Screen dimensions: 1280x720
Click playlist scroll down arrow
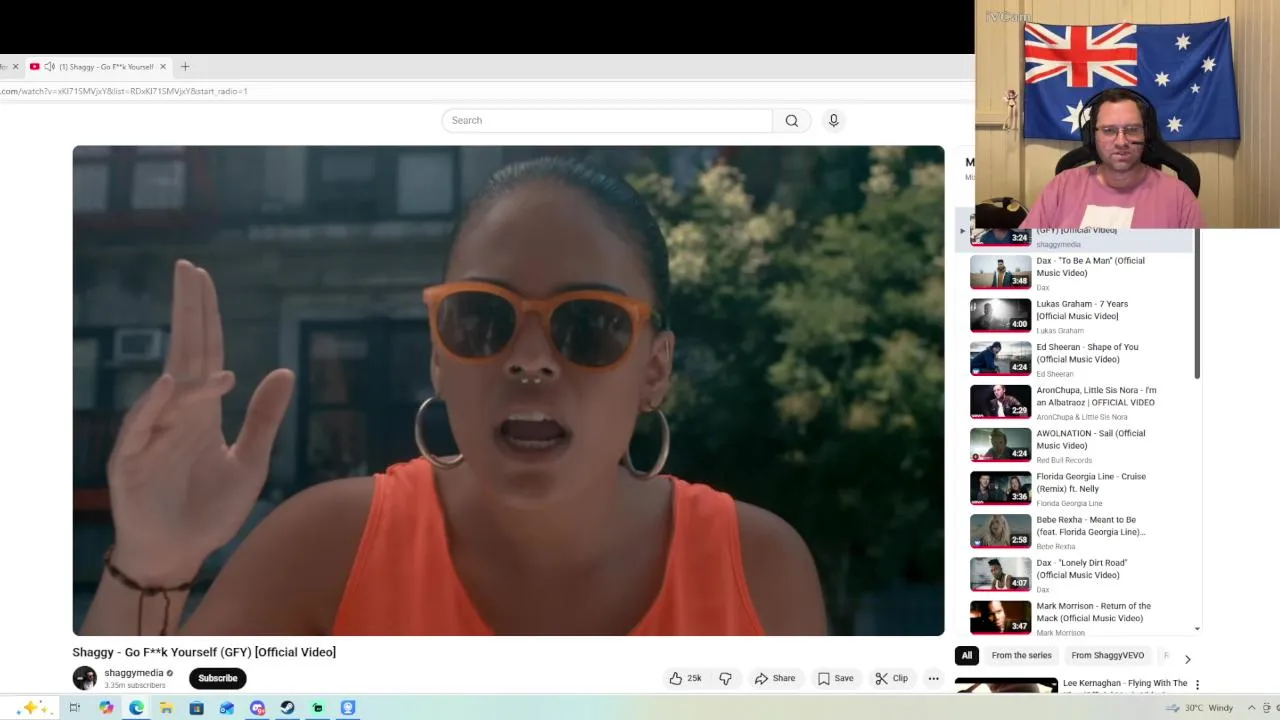coord(1197,629)
